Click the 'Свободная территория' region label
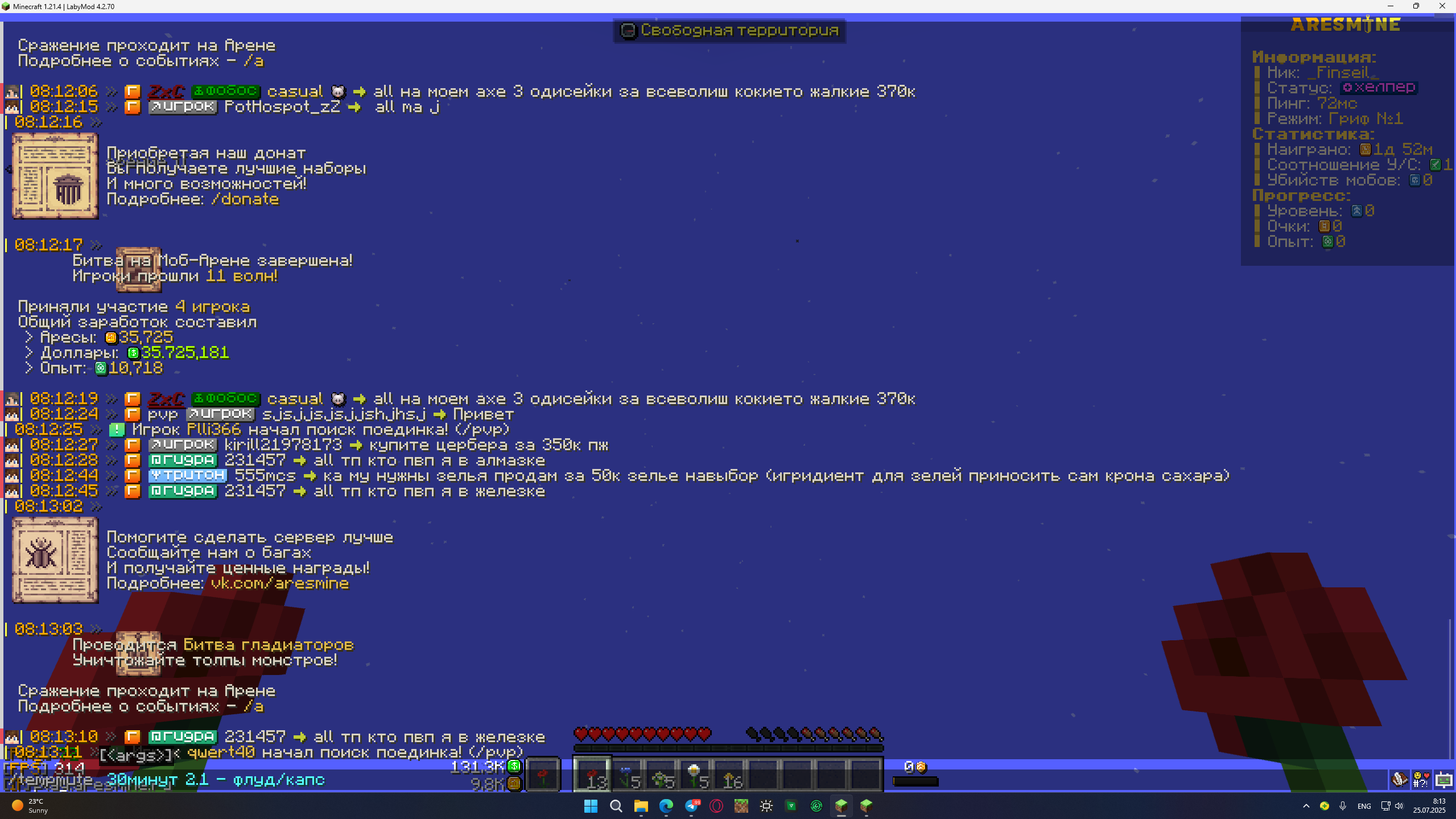The image size is (1456, 819). point(729,30)
